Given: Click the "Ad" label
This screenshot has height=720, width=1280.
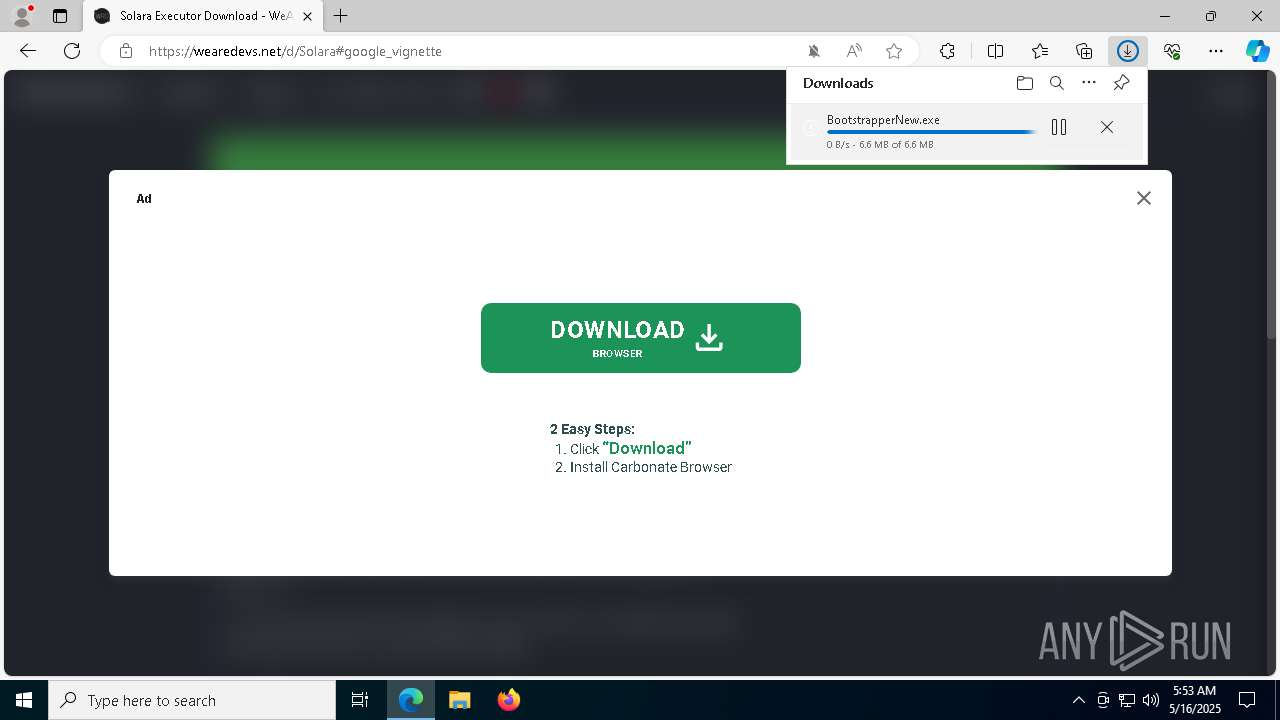Looking at the screenshot, I should [x=144, y=198].
